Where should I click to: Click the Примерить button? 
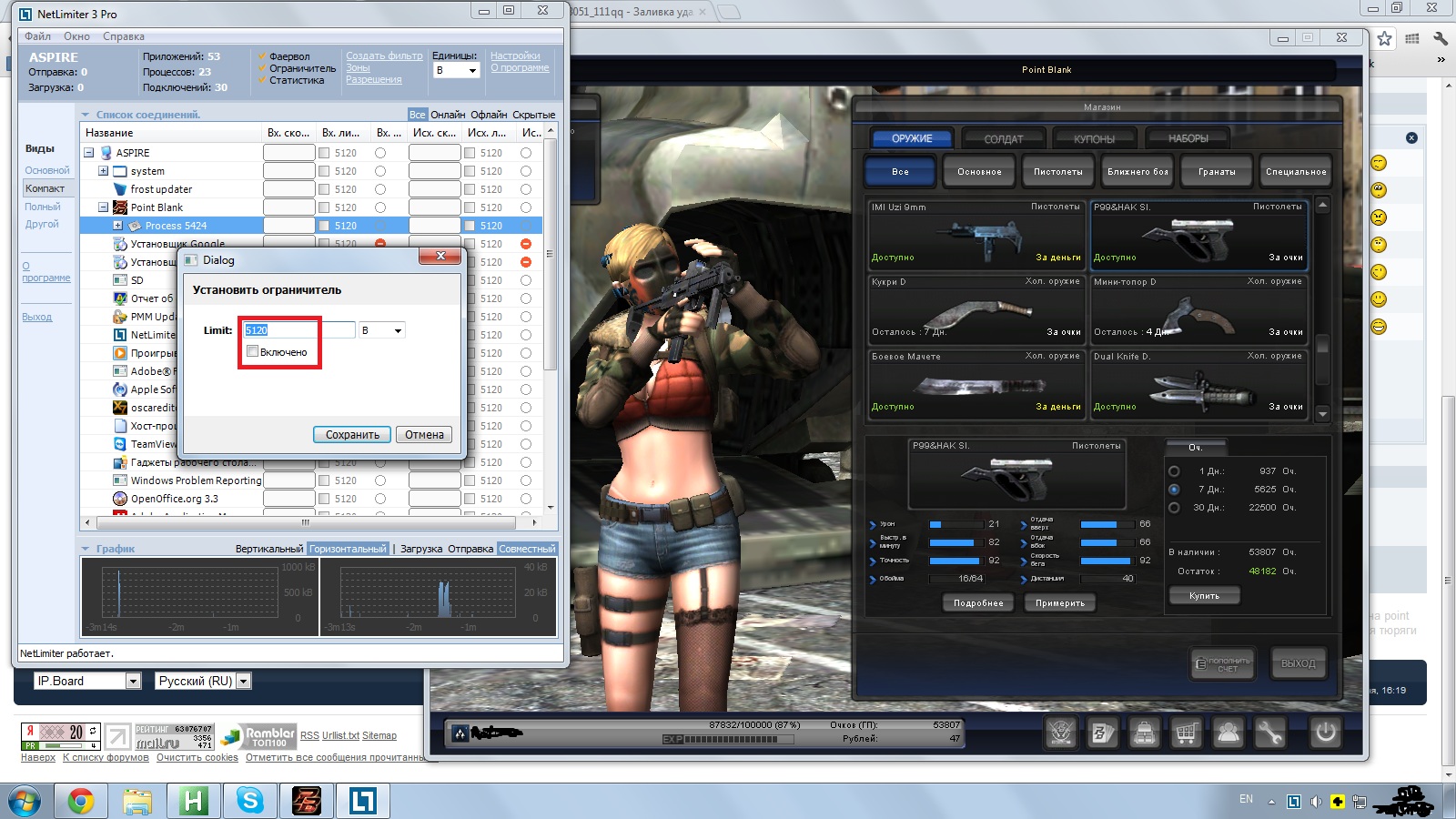click(1060, 603)
